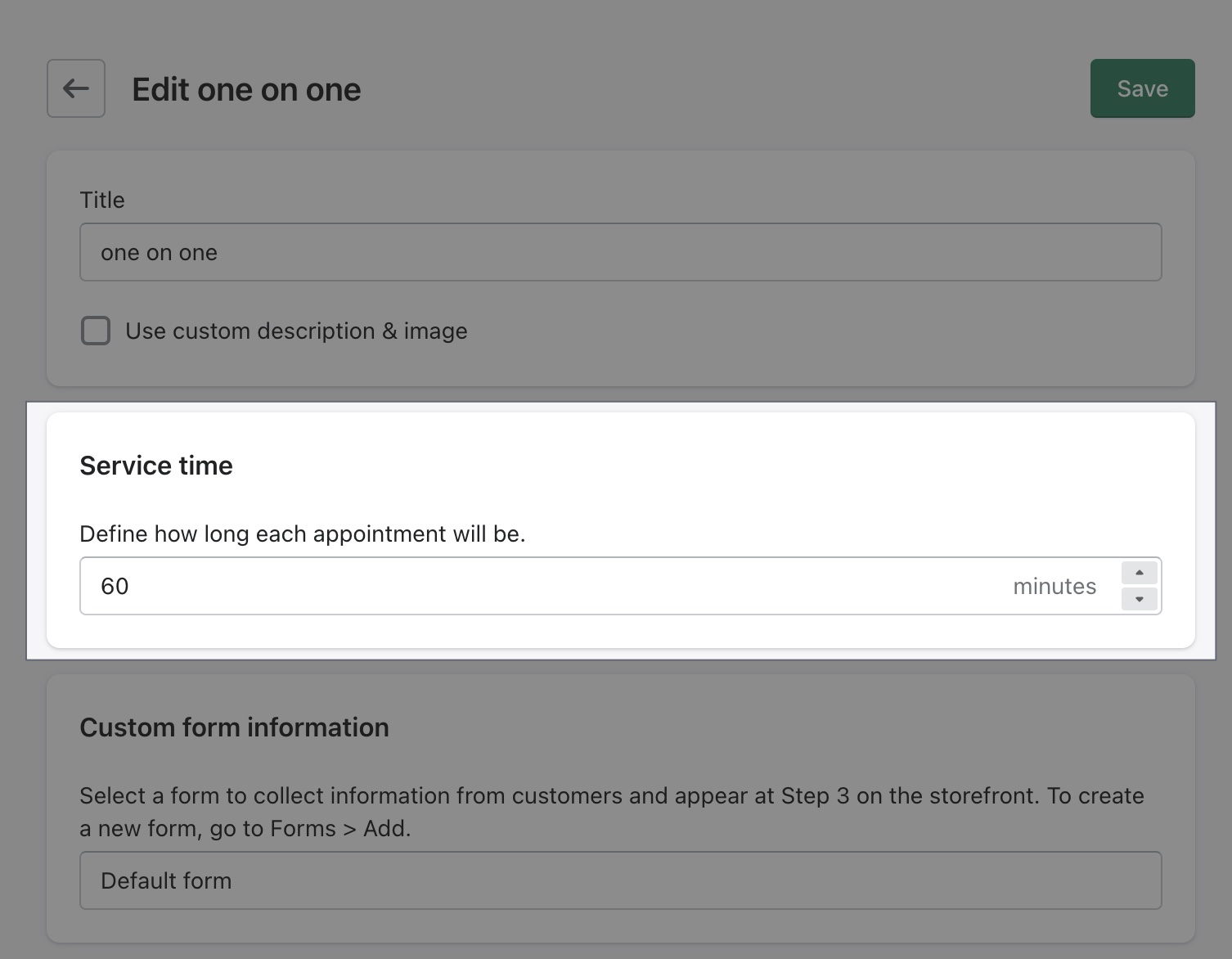Click the Edit one on one page title
1232x959 pixels.
pos(245,88)
